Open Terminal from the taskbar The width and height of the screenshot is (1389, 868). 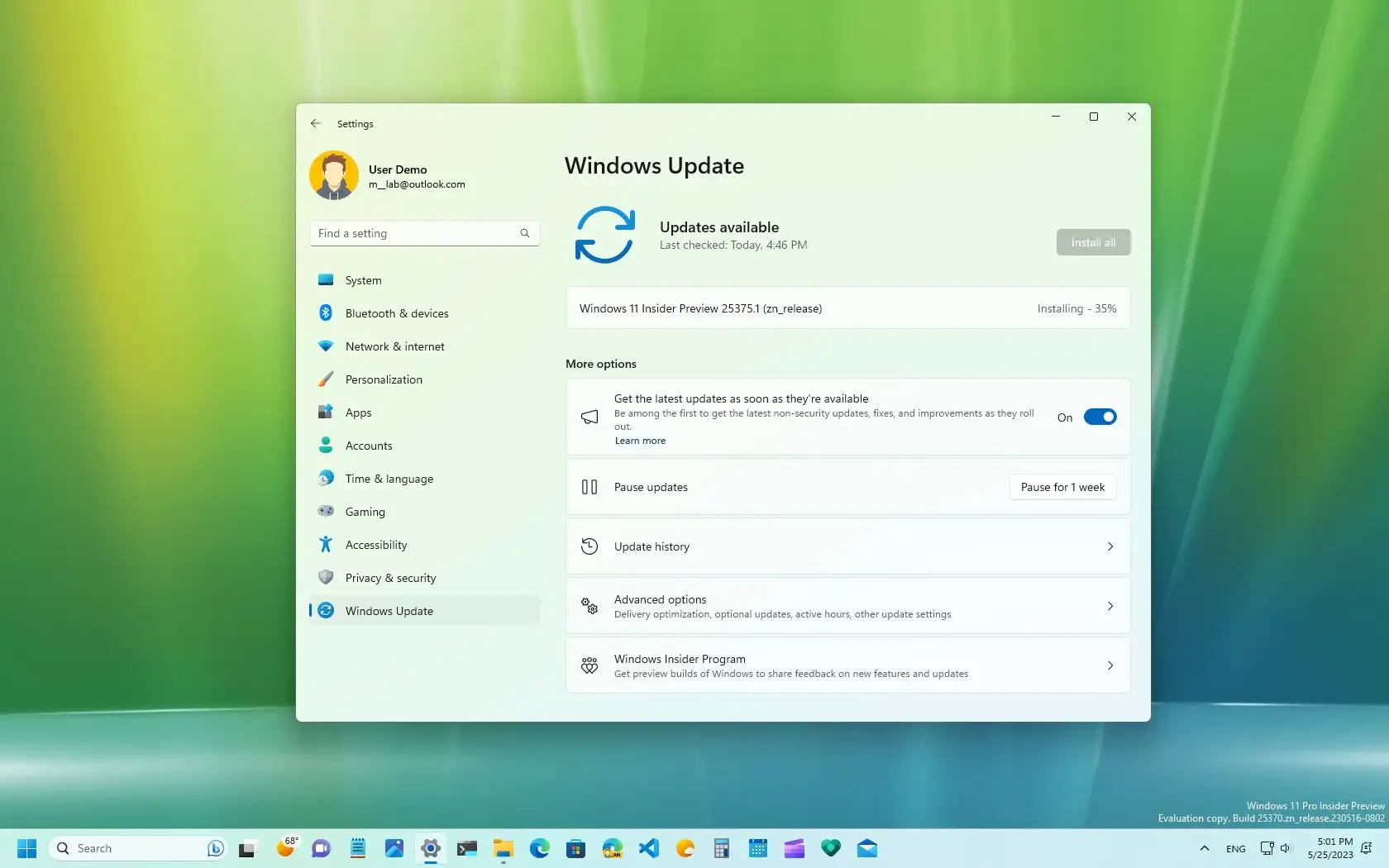pos(467,848)
